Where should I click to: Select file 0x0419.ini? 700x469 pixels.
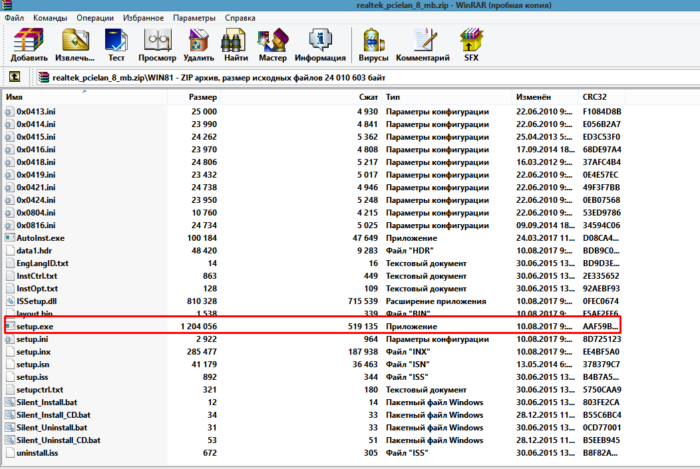36,175
